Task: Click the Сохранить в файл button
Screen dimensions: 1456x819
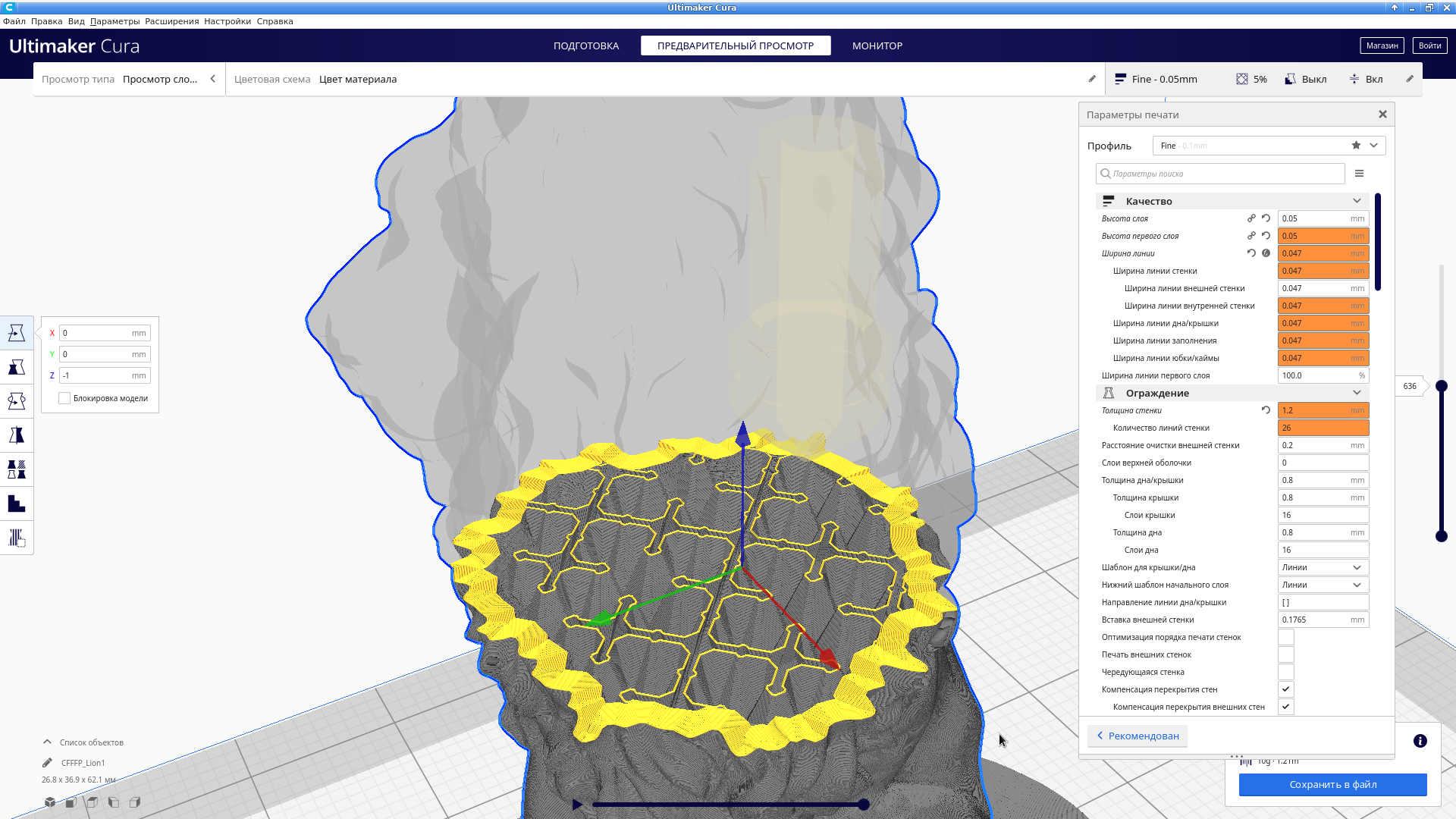Action: [1332, 785]
